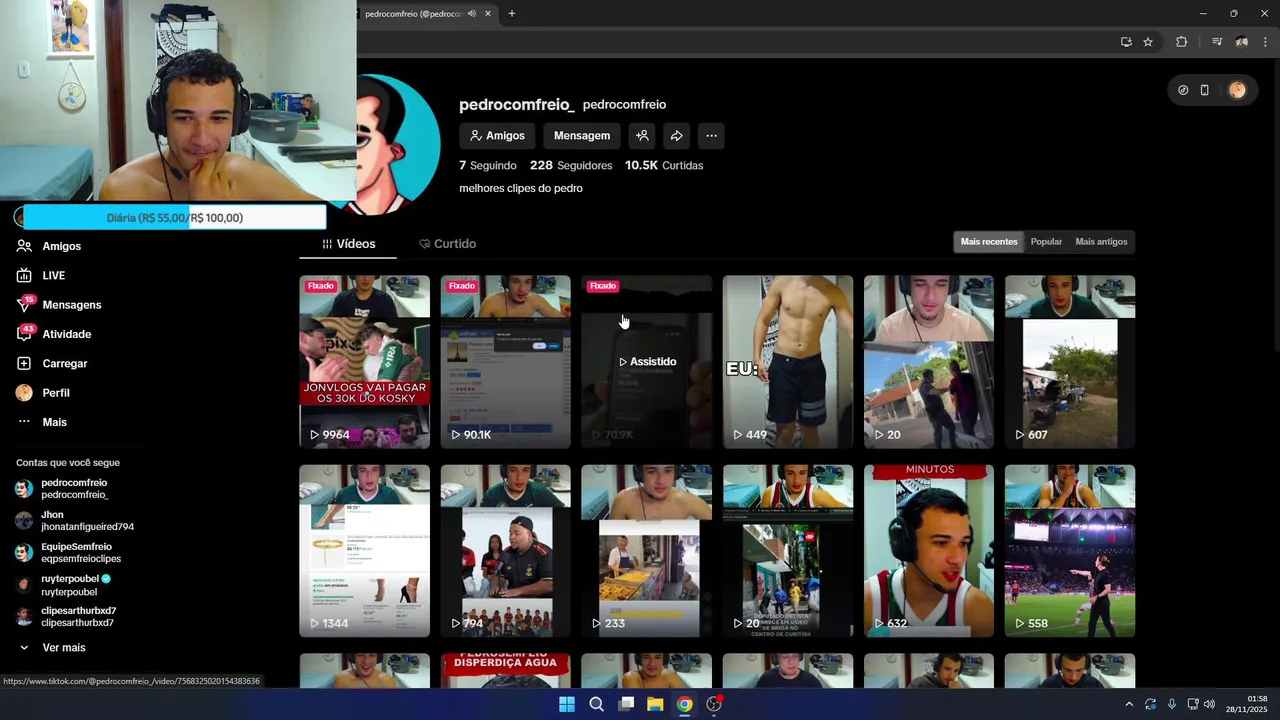Open File Explorer from taskbar
1280x720 pixels.
pyautogui.click(x=655, y=704)
